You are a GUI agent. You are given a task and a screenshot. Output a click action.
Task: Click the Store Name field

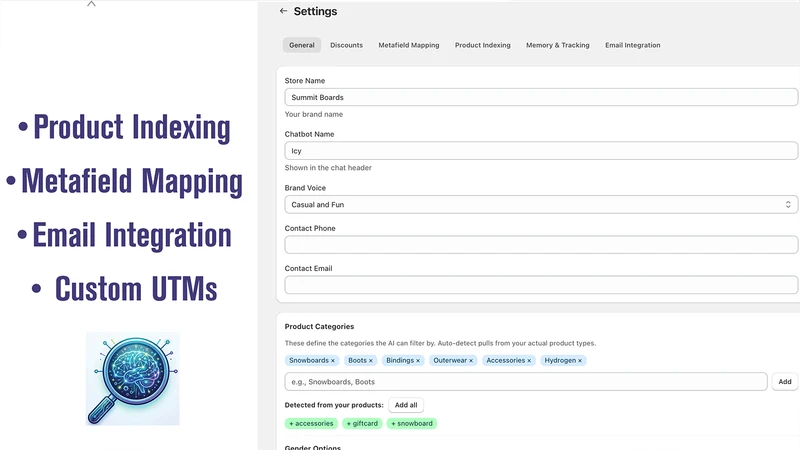click(x=541, y=97)
